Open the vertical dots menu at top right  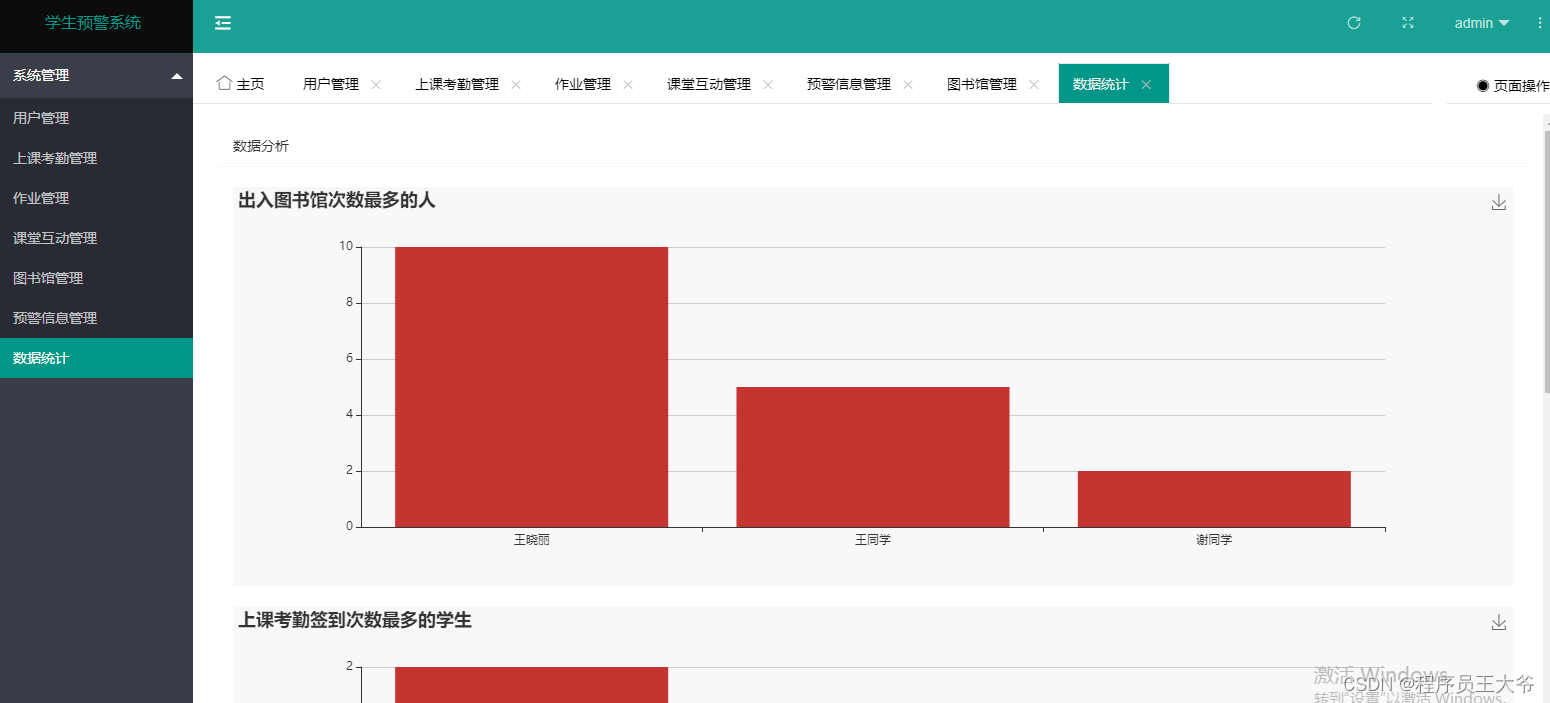1541,22
